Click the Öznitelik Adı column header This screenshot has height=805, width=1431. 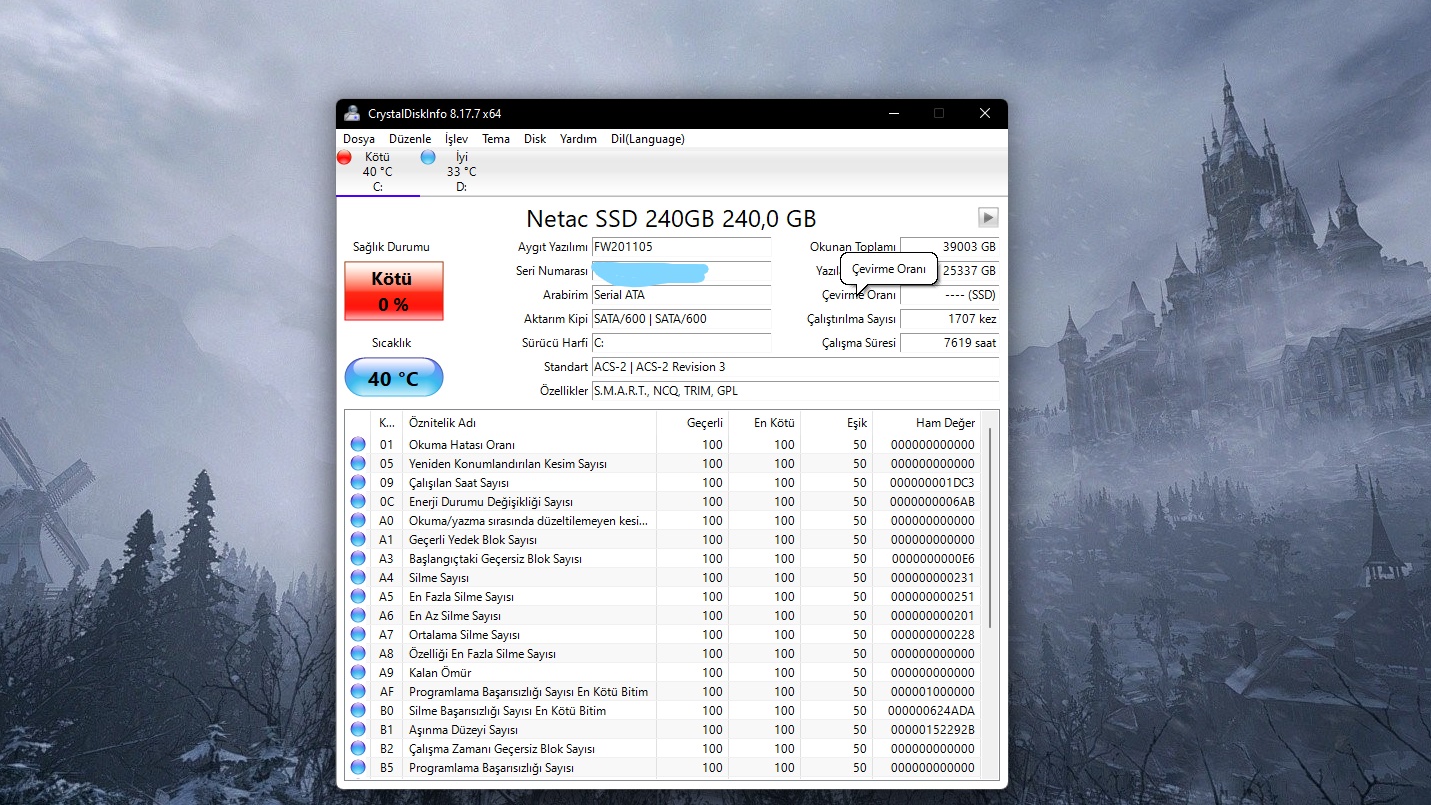click(529, 423)
